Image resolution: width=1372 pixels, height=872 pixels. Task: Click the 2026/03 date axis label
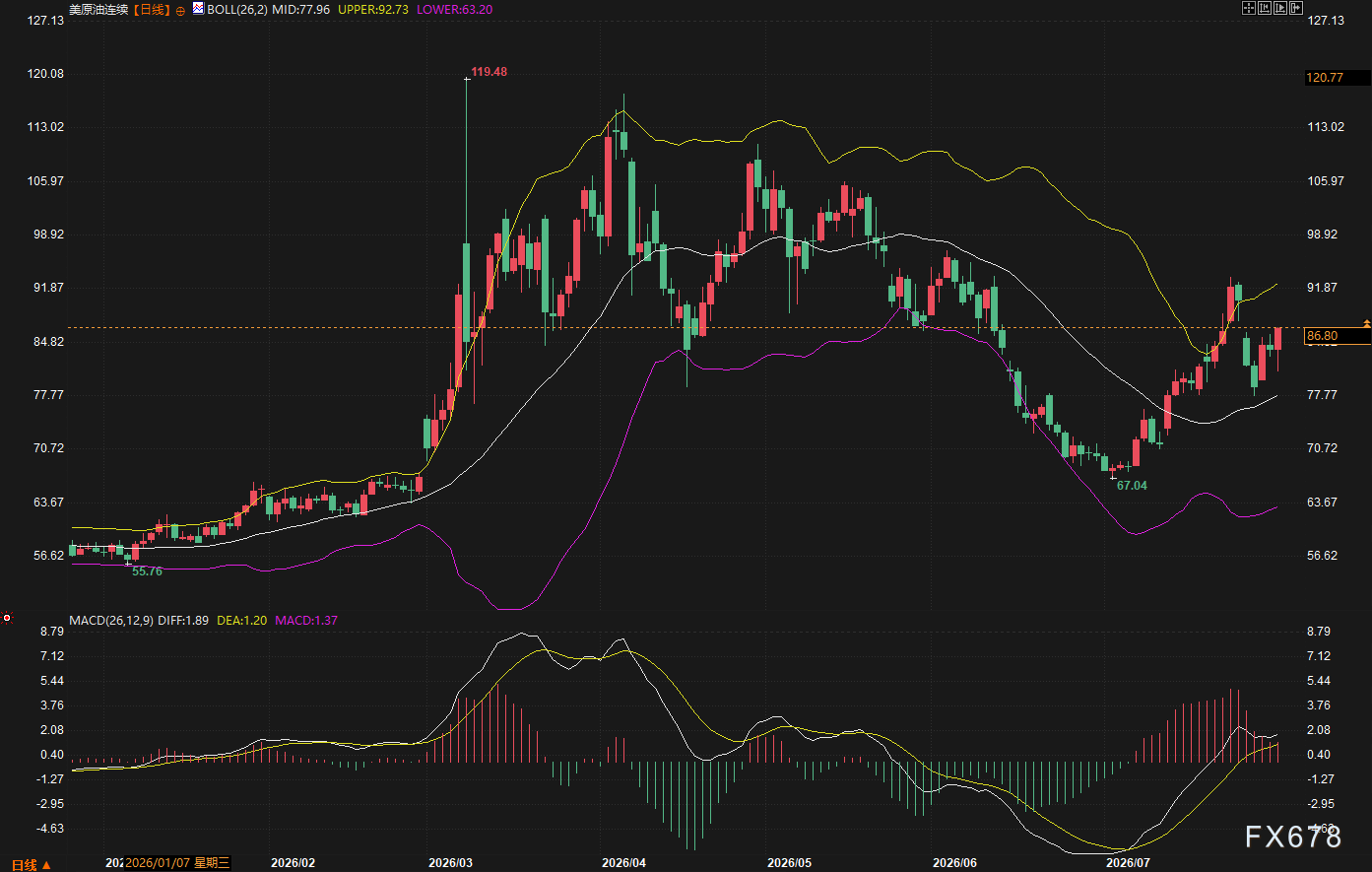click(x=450, y=862)
